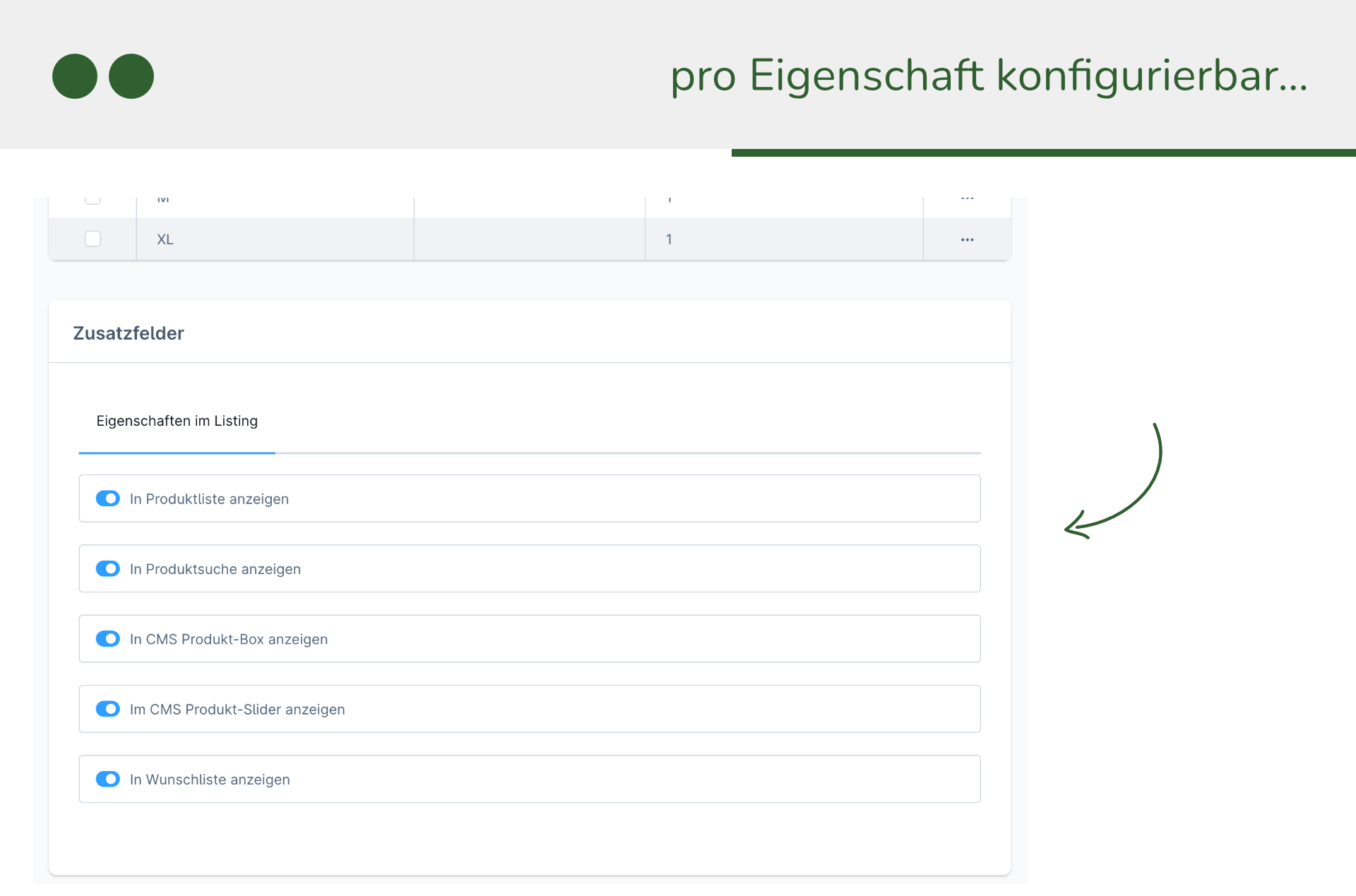Switch off 'Im CMS Produkt-Slider anzeigen'
This screenshot has height=896, width=1356.
[108, 708]
